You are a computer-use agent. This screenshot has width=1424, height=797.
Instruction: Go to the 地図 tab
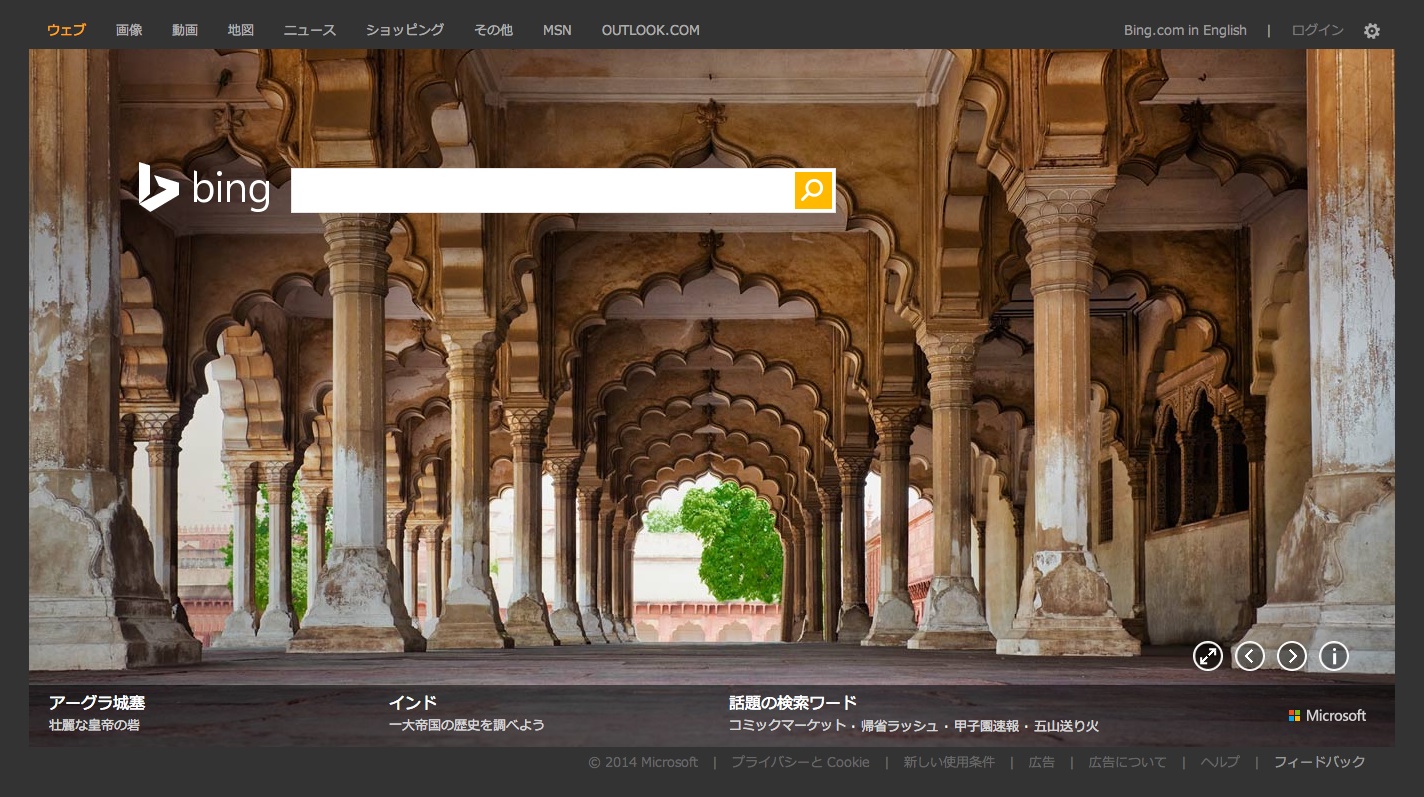[241, 30]
